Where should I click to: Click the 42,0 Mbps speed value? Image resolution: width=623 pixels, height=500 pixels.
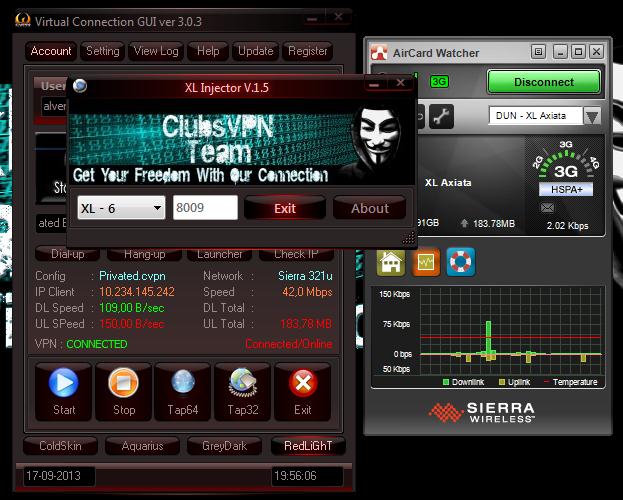click(307, 292)
